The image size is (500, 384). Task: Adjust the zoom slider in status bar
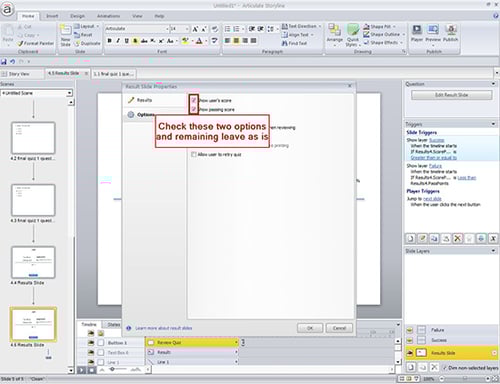tap(464, 379)
